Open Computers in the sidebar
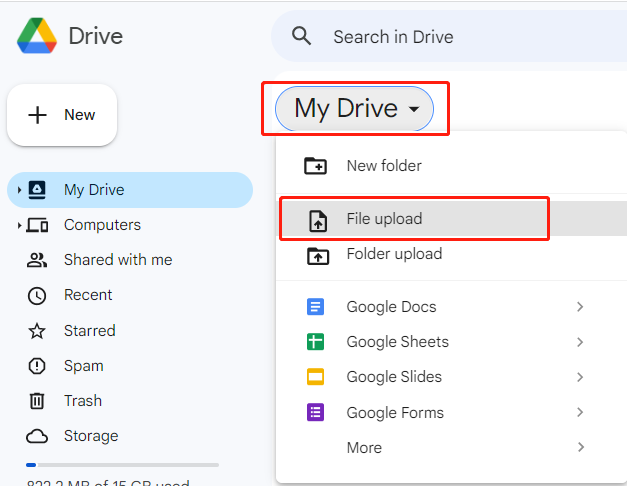Viewport: 627px width, 486px height. tap(130, 225)
